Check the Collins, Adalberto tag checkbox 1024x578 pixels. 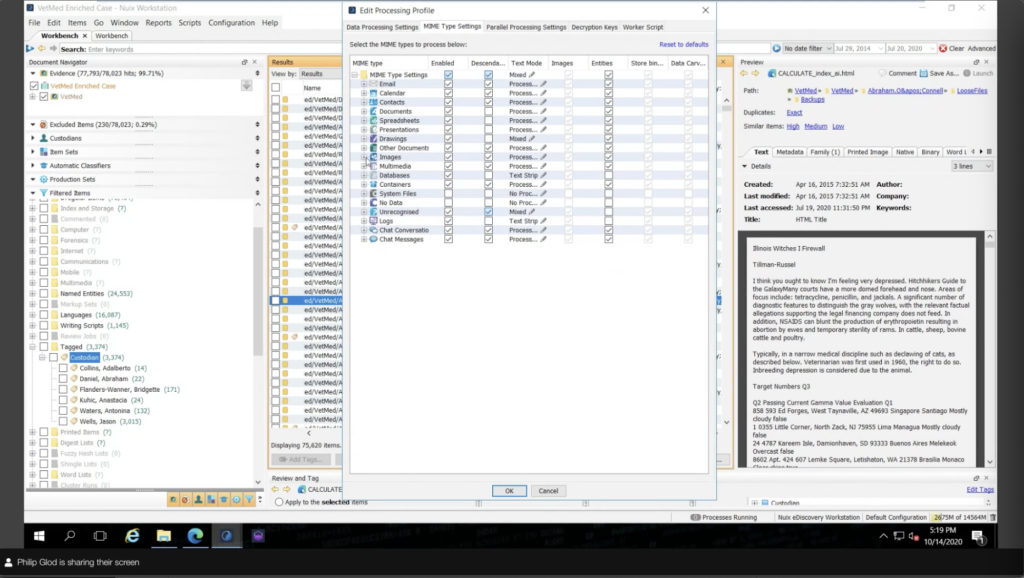pyautogui.click(x=63, y=368)
